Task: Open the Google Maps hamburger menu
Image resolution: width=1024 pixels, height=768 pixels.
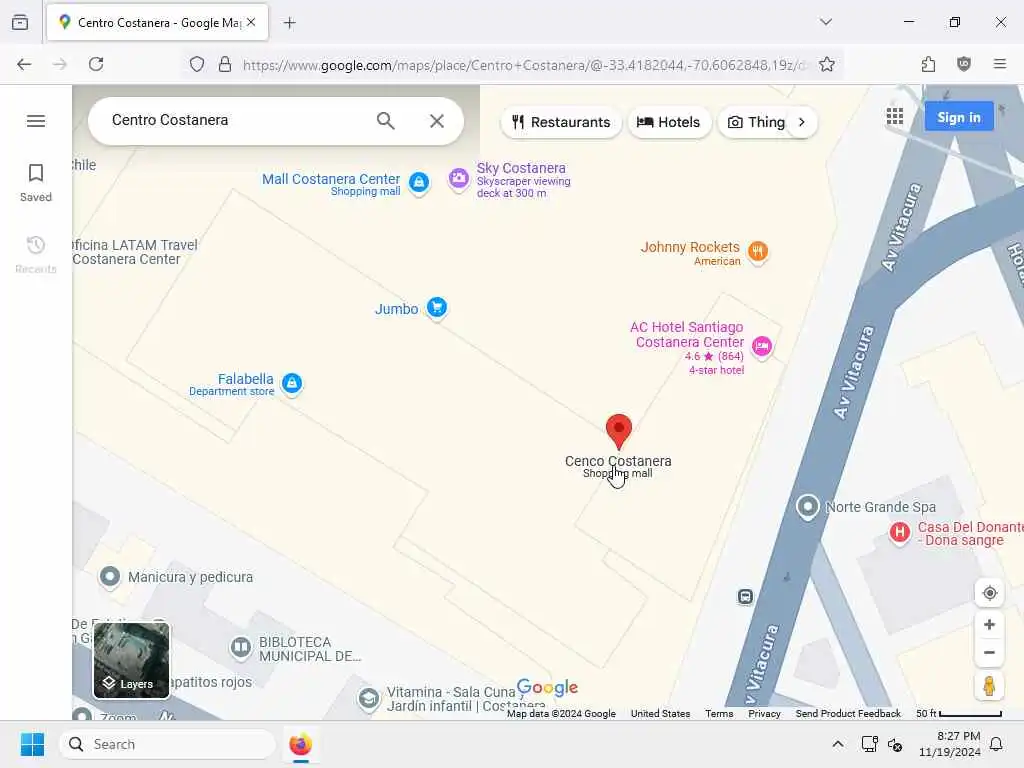Action: [36, 121]
